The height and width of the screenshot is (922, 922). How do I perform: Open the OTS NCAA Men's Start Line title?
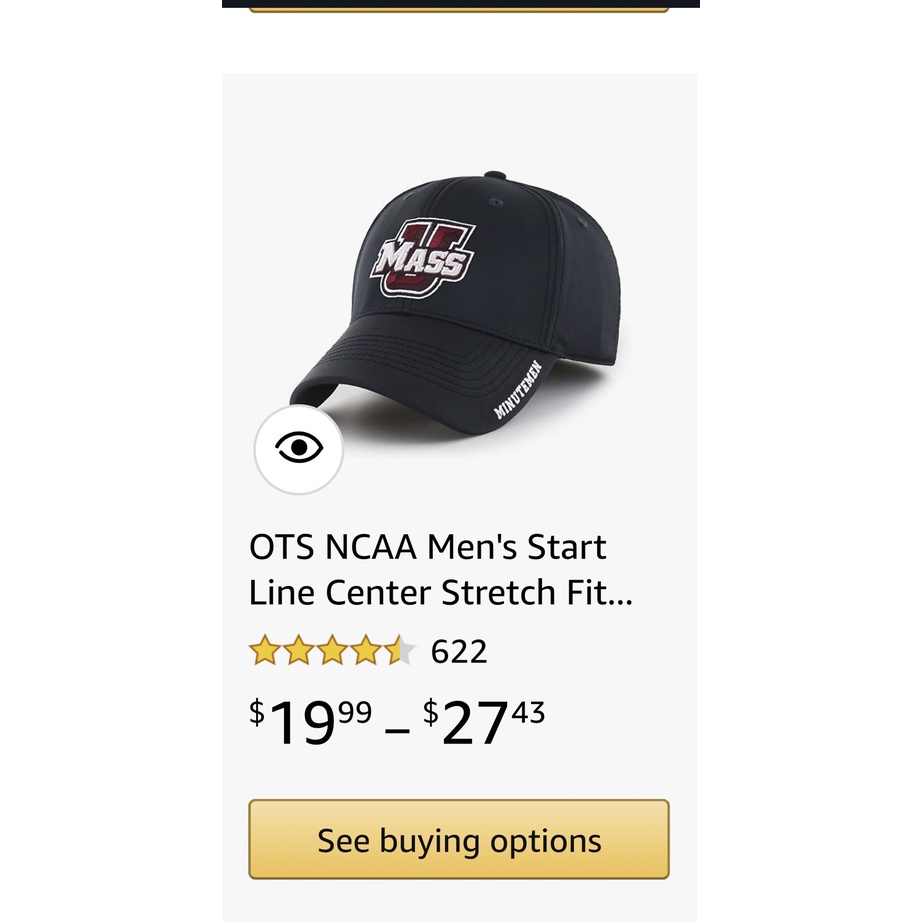point(428,548)
